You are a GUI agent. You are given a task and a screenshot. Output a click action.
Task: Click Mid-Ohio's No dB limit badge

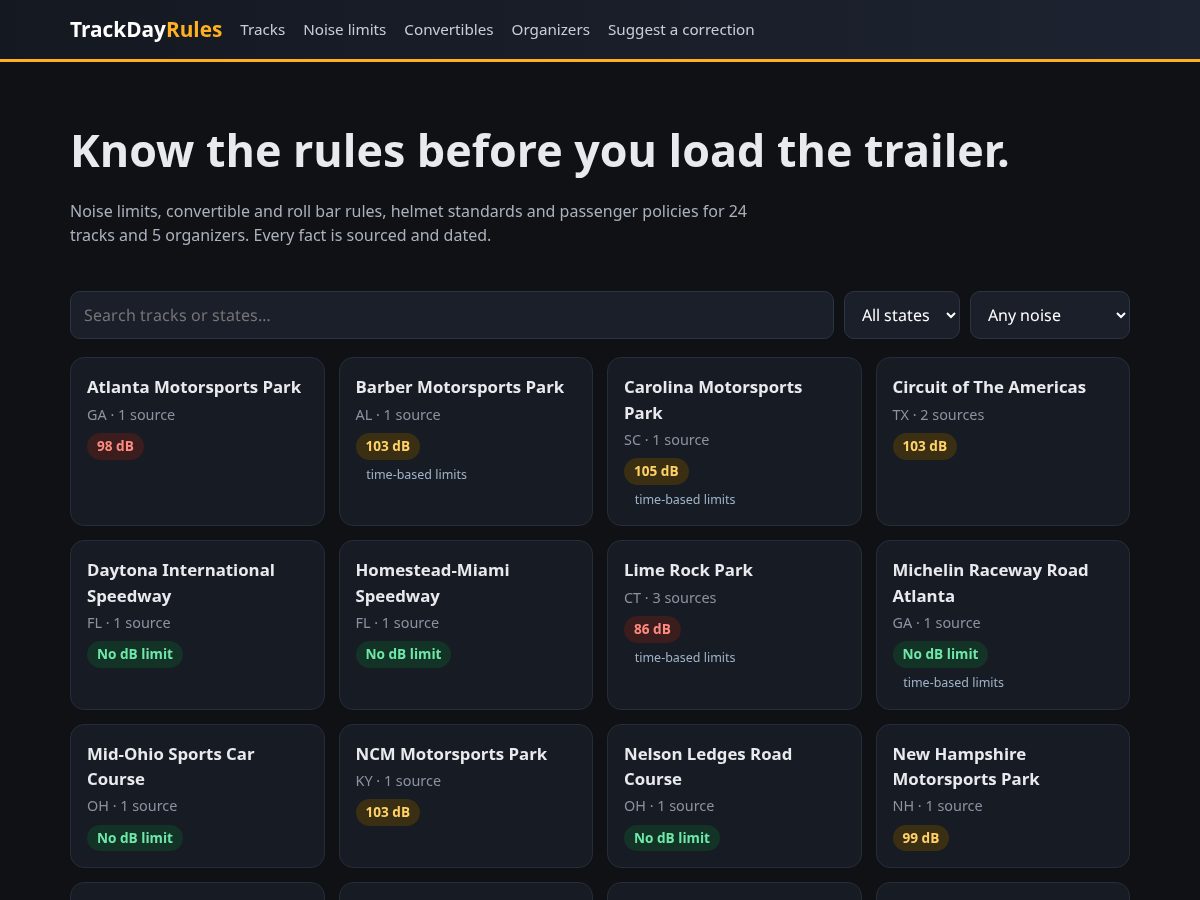click(x=135, y=838)
